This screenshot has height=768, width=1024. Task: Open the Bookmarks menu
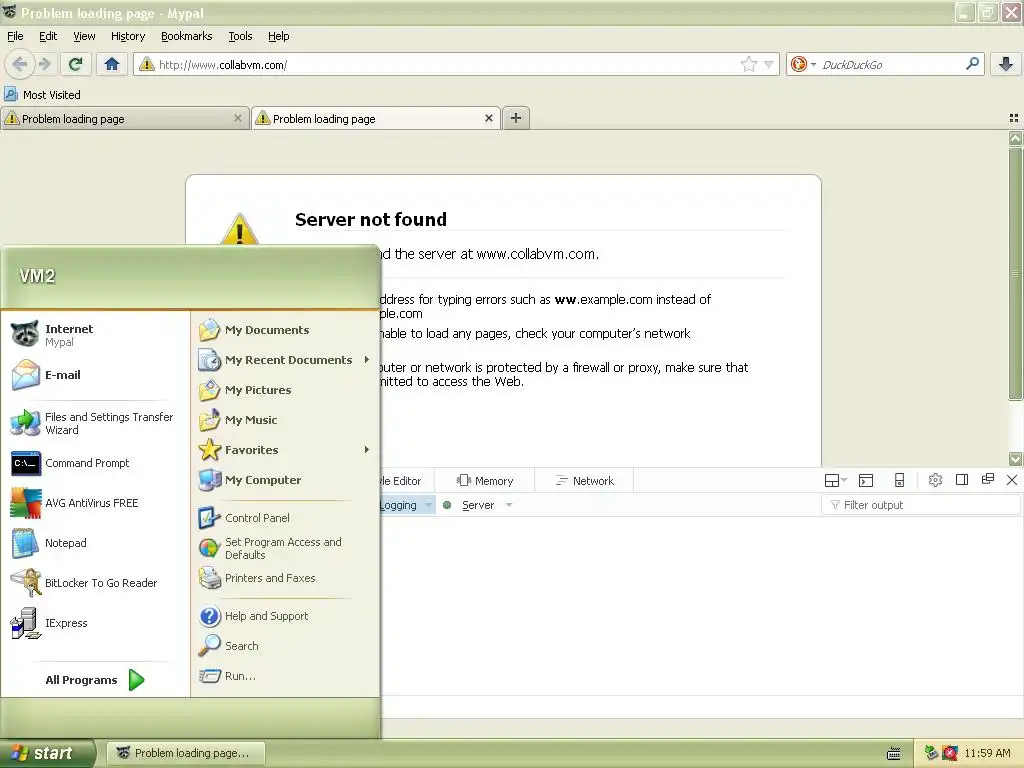[187, 36]
